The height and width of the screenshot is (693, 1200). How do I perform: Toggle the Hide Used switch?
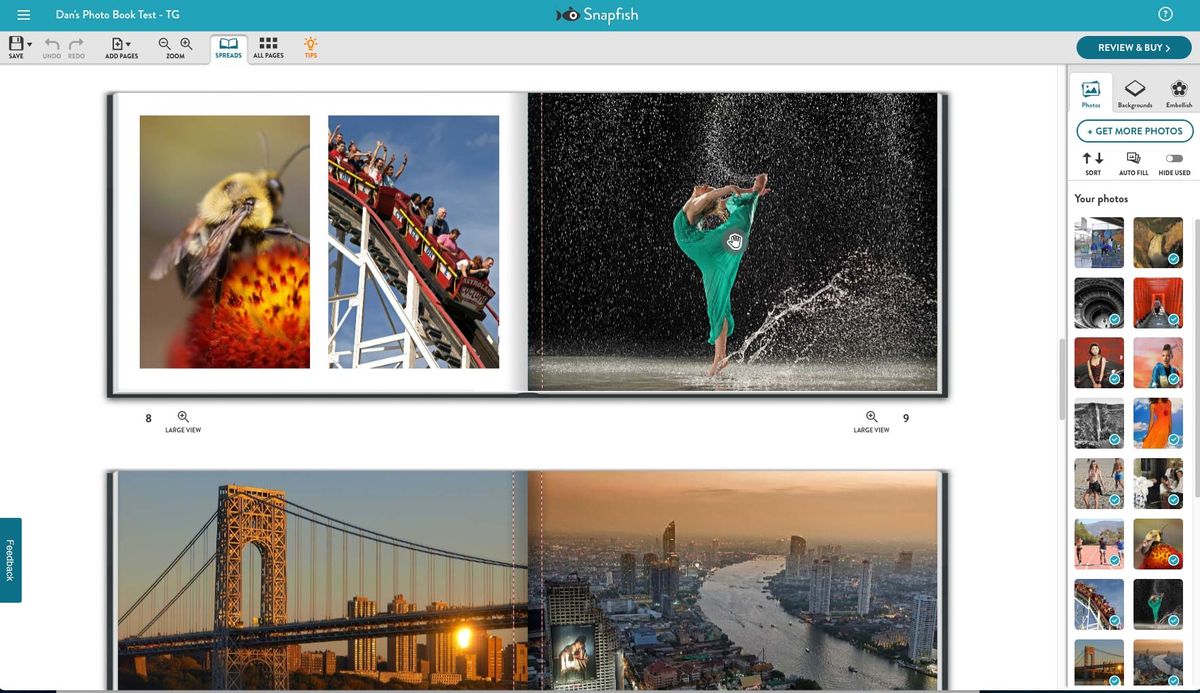tap(1173, 158)
